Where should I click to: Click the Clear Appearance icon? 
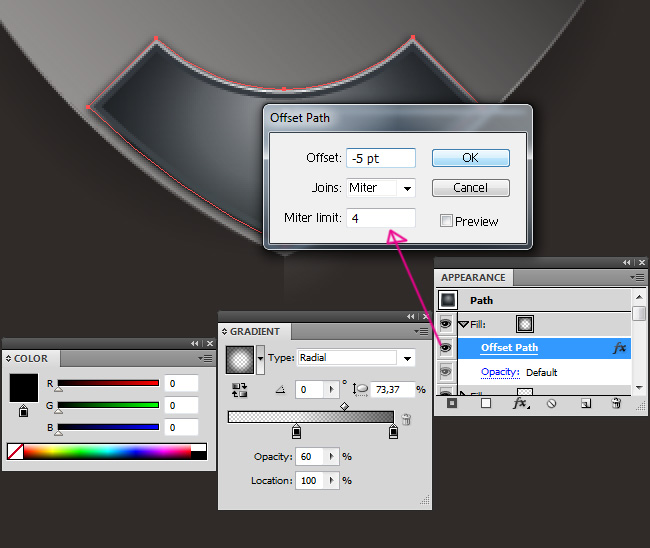(551, 403)
